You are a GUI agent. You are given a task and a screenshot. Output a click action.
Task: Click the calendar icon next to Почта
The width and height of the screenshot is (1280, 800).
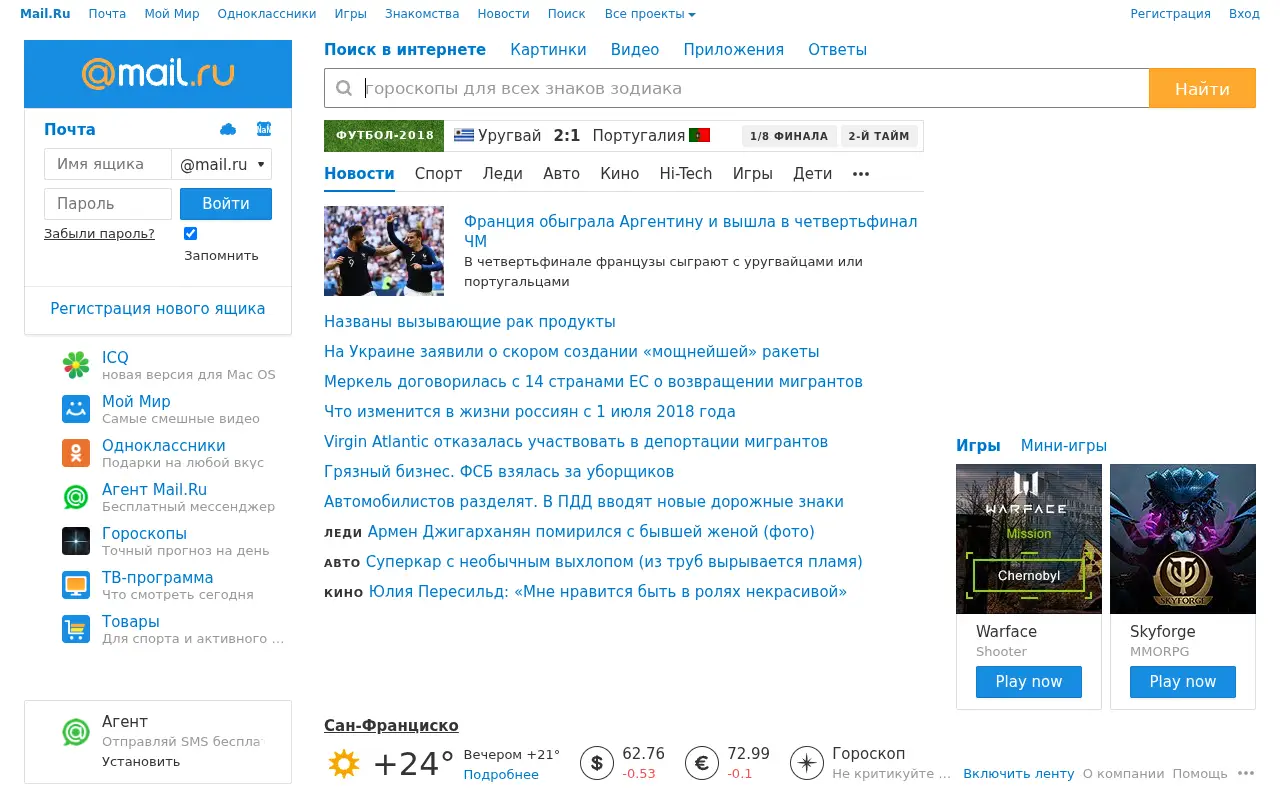coord(264,129)
